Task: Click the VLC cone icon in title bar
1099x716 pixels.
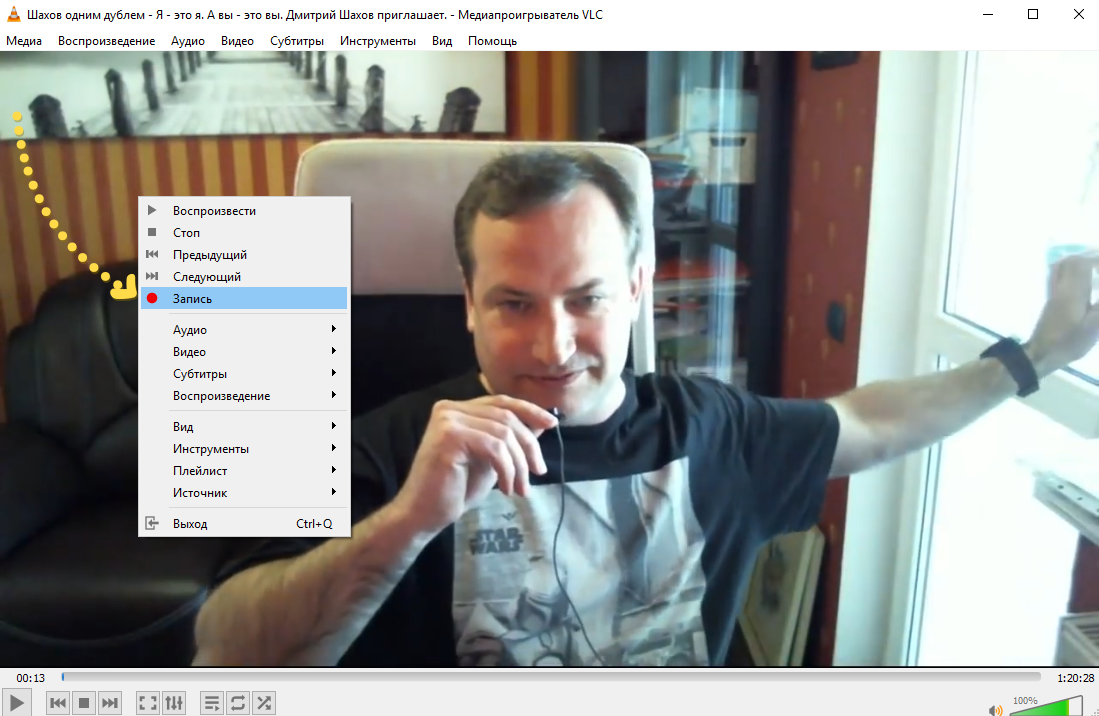Action: (x=14, y=14)
